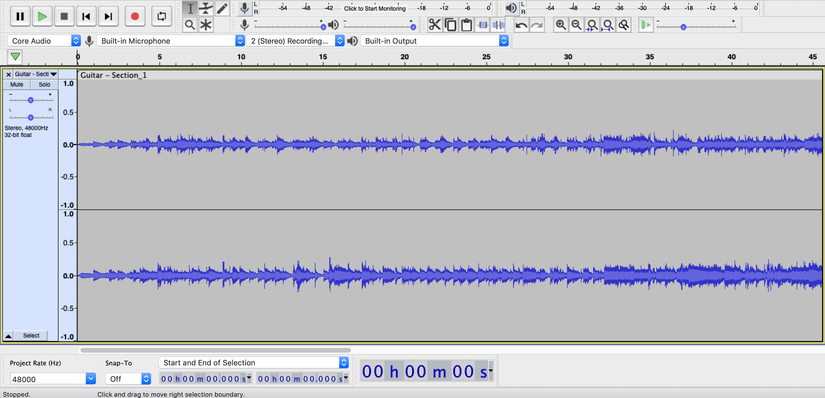Click the Guitar – Section_1 clip title

(114, 75)
